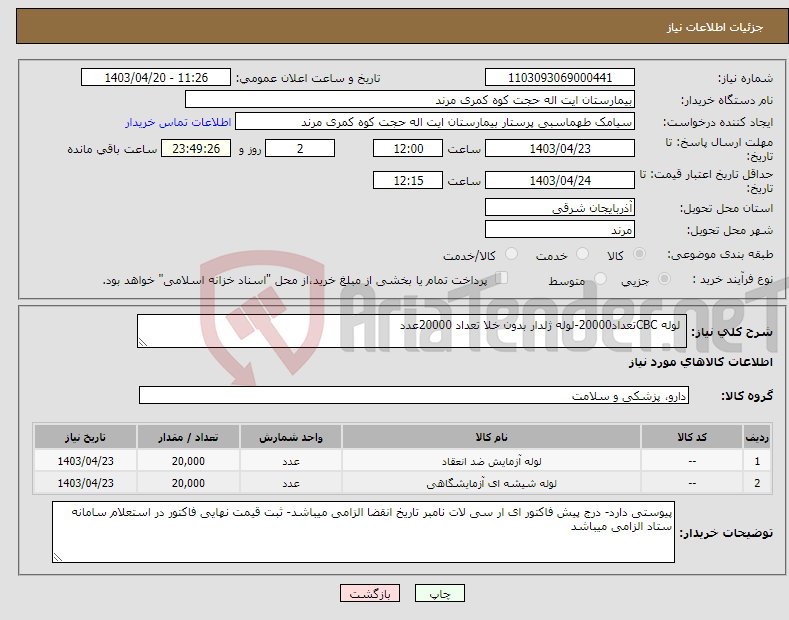The height and width of the screenshot is (620, 789).
Task: Click the بازگشت back button
Action: click(370, 594)
